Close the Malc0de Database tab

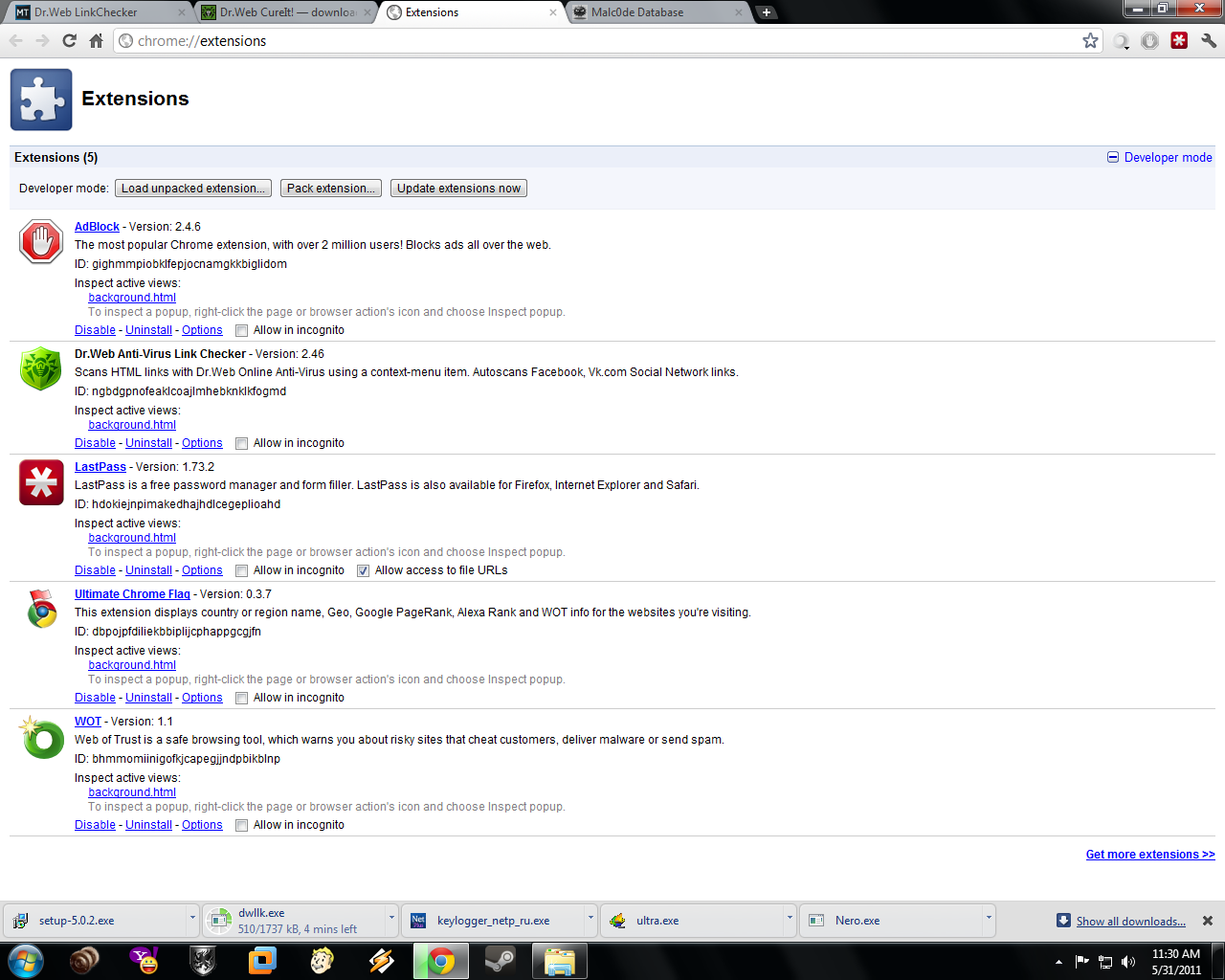coord(739,12)
